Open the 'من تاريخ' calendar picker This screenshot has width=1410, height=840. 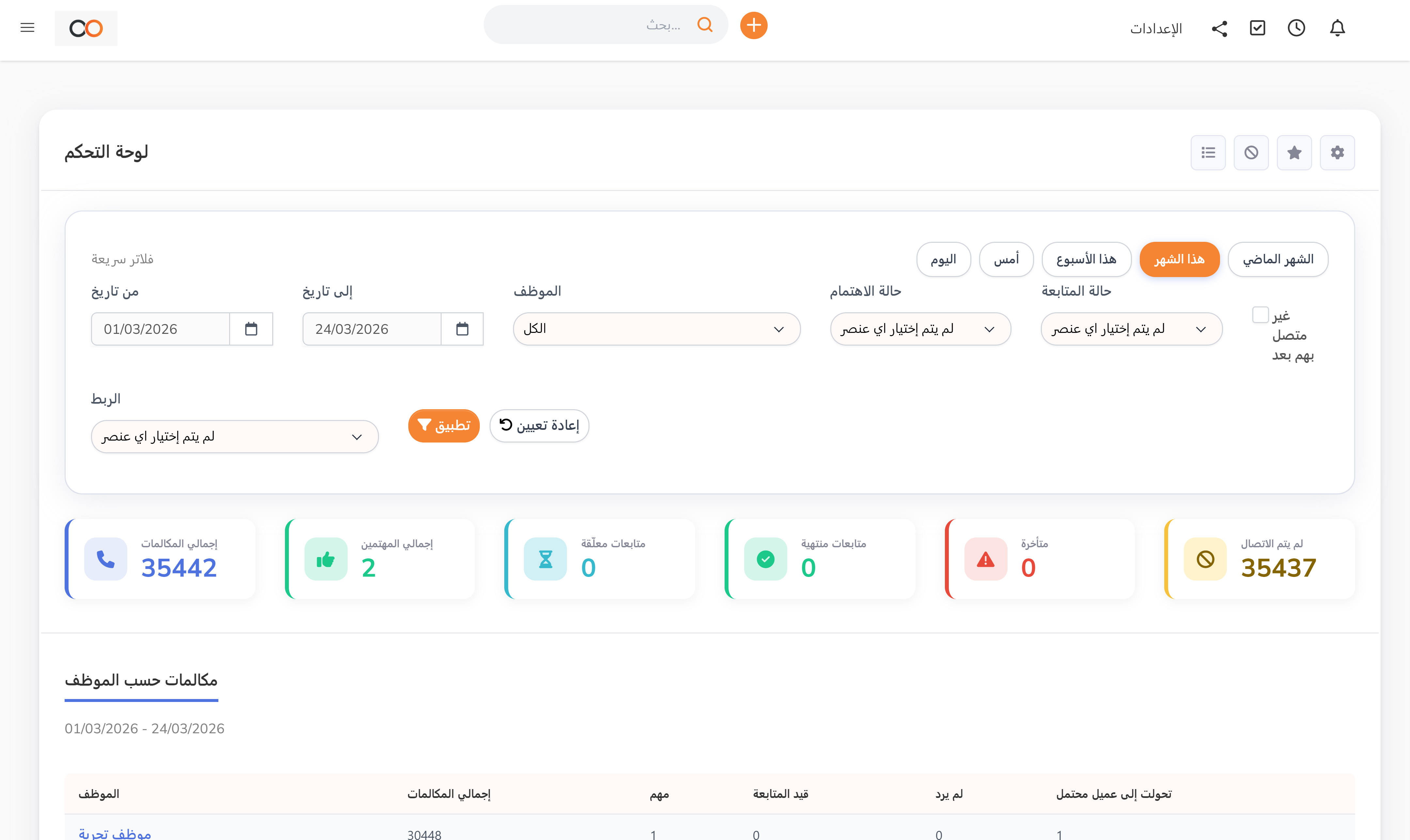tap(251, 328)
